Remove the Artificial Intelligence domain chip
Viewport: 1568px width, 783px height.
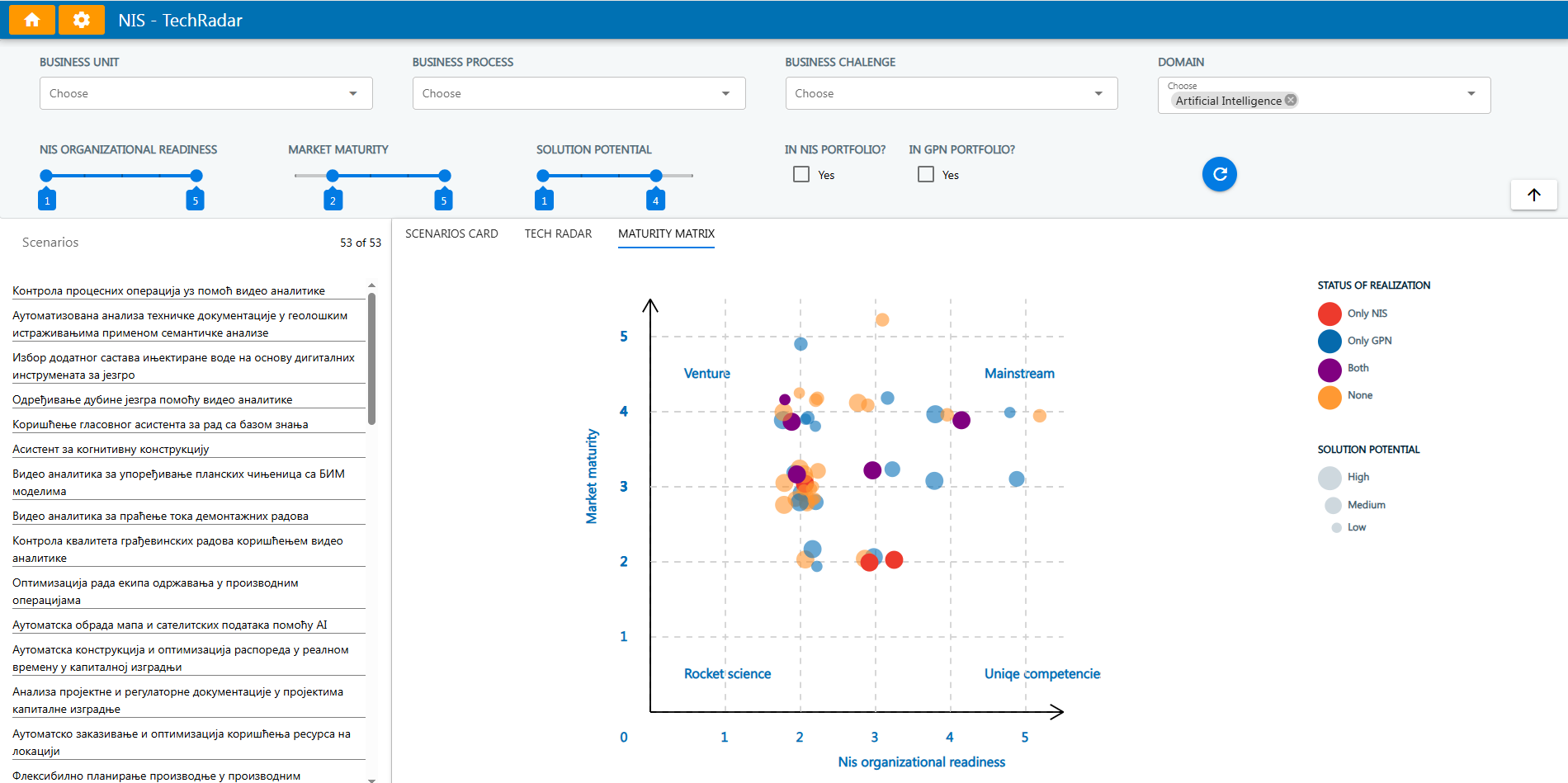[1291, 100]
